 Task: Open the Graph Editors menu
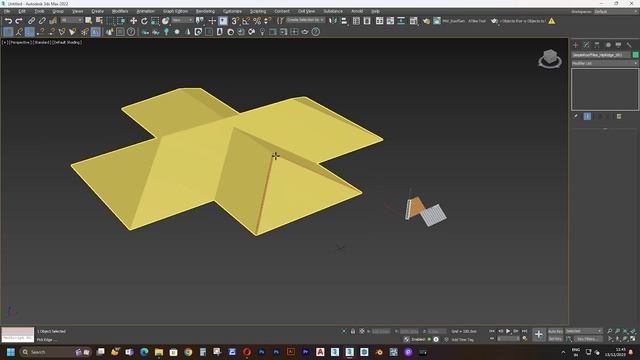click(x=176, y=11)
